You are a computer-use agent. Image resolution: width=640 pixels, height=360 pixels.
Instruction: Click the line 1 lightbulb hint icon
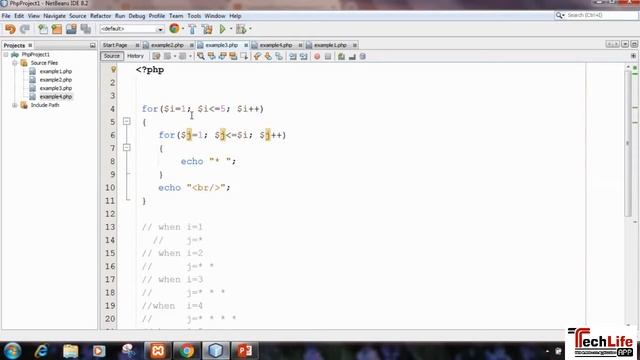[x=113, y=69]
